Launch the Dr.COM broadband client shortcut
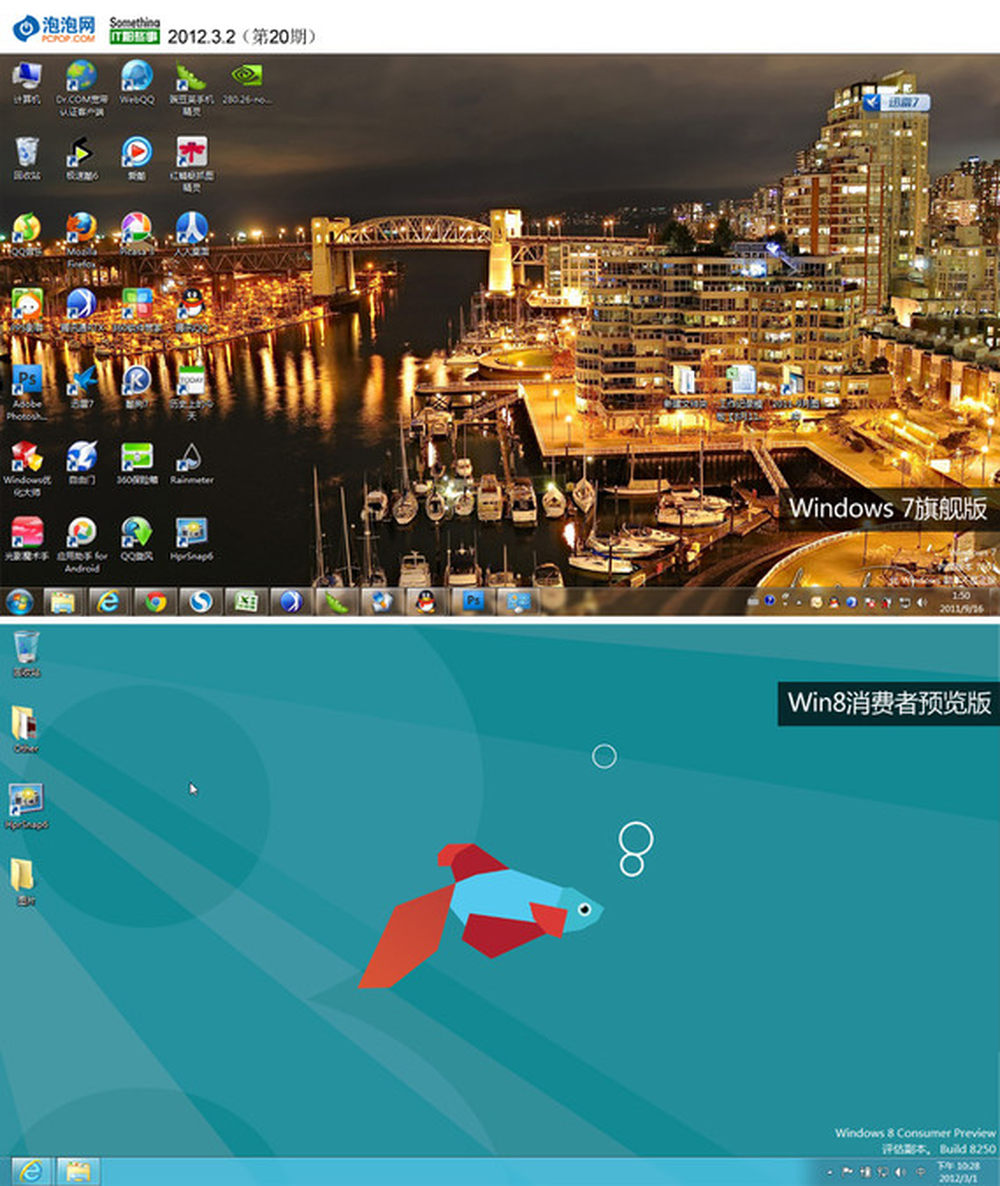 point(81,88)
